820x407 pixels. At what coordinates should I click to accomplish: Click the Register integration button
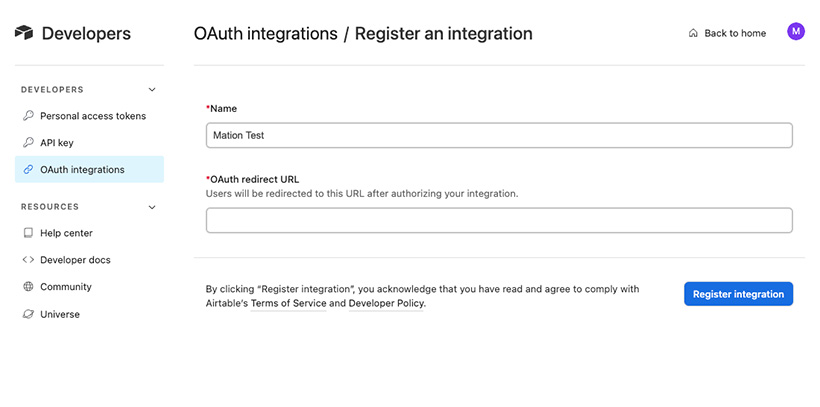(x=738, y=294)
